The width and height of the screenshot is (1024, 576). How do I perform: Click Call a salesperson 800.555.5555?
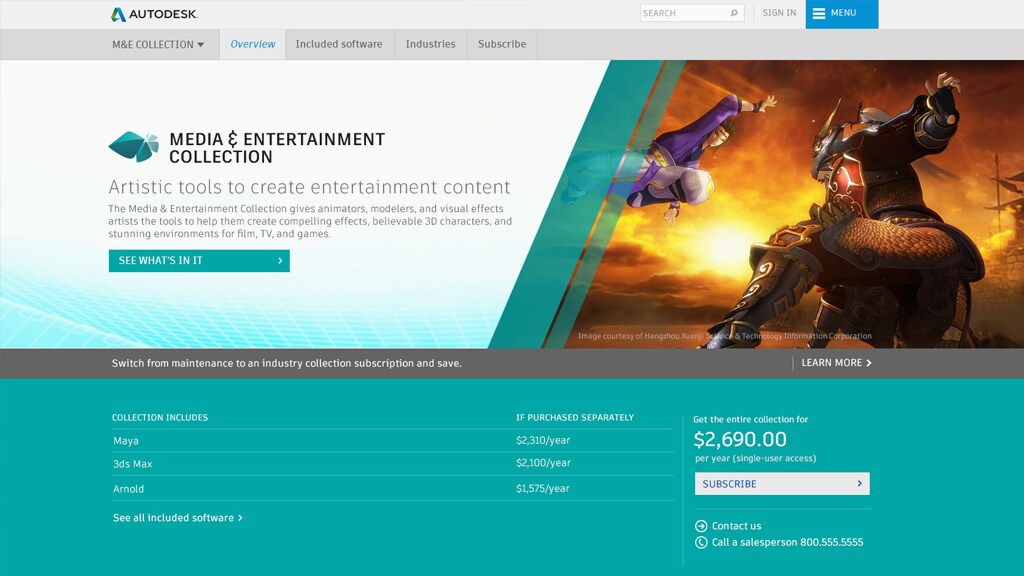(787, 542)
